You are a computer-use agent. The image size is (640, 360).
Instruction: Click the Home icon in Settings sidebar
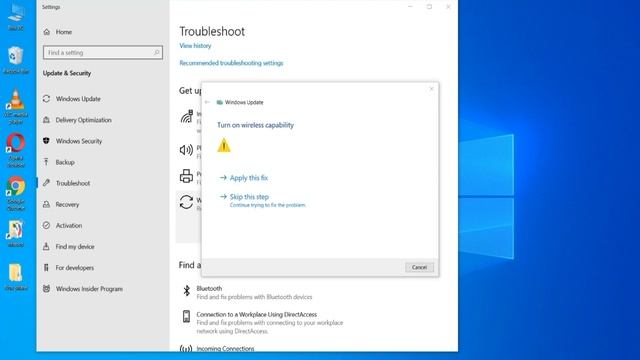tap(47, 32)
